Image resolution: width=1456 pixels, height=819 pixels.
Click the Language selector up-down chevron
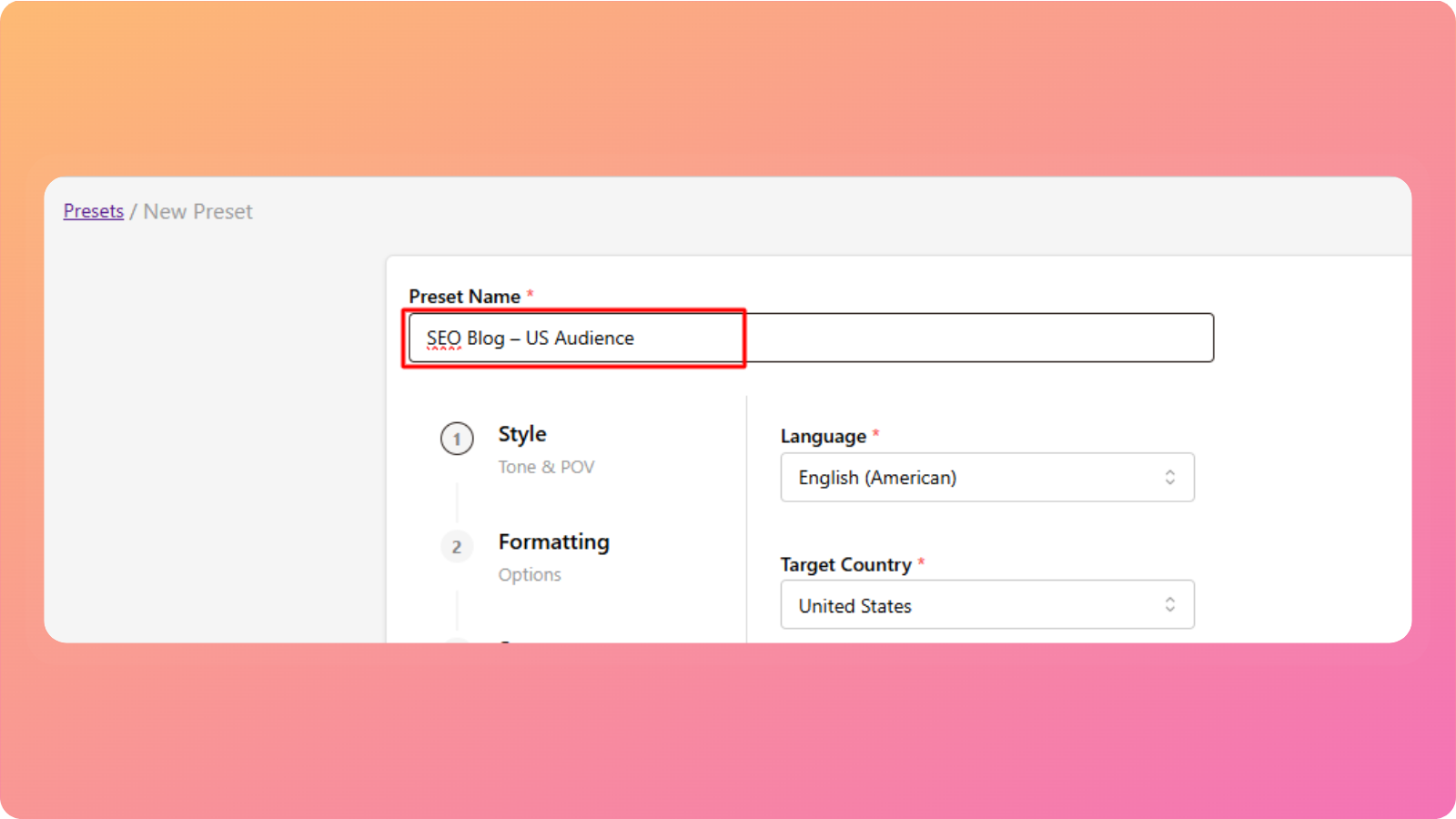click(x=1169, y=478)
